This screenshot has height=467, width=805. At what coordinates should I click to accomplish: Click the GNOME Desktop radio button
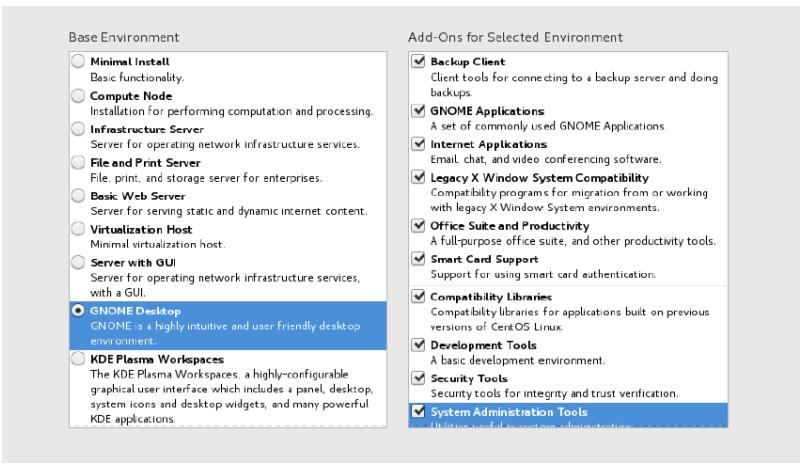[x=79, y=311]
